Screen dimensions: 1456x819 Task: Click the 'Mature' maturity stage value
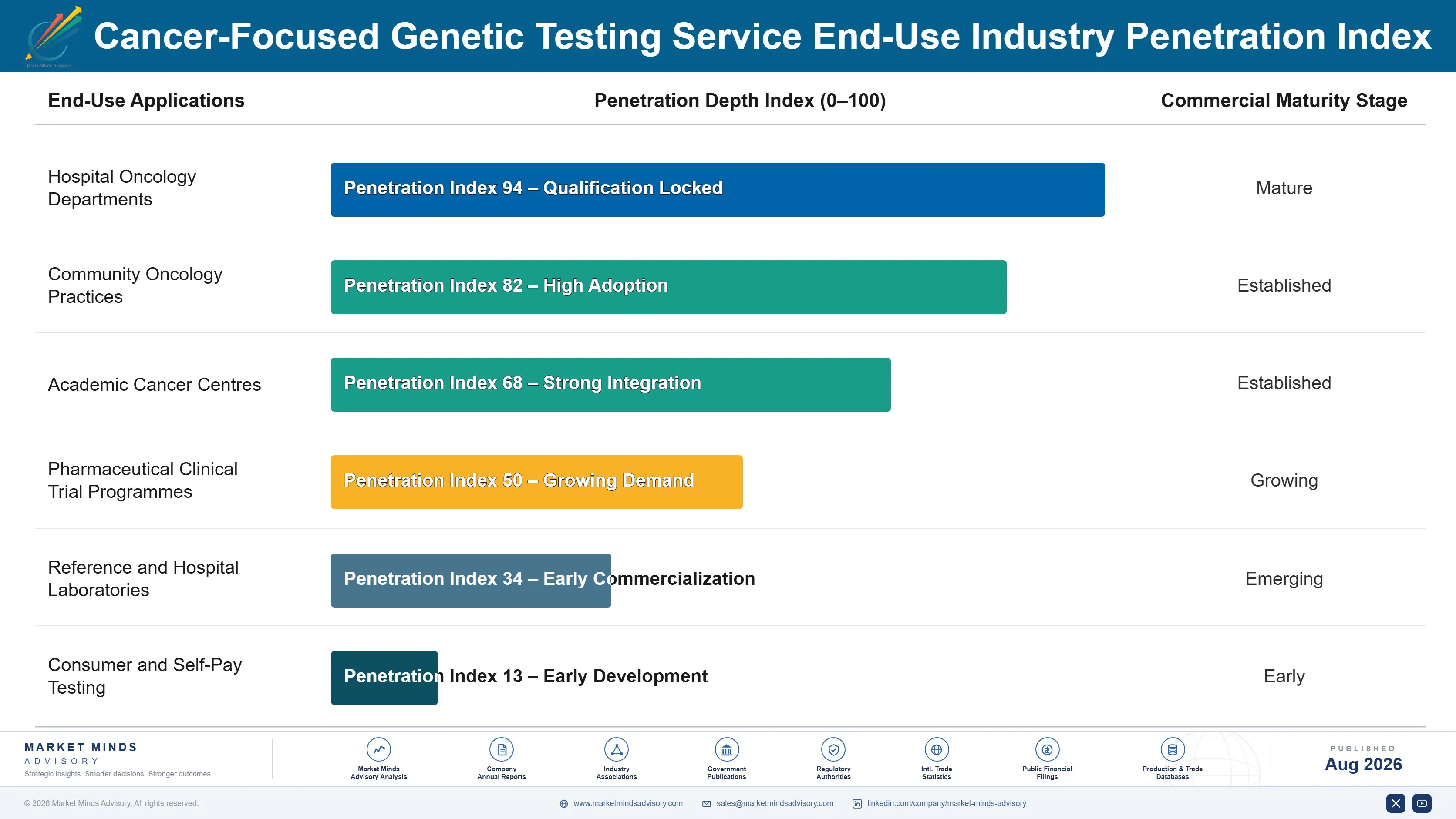coord(1284,188)
